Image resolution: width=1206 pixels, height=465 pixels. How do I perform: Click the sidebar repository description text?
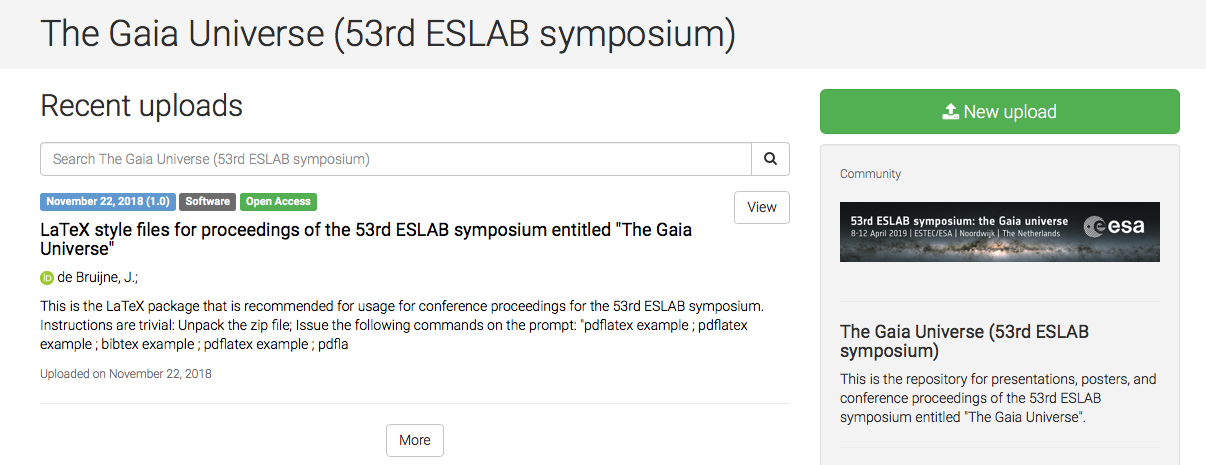(998, 398)
